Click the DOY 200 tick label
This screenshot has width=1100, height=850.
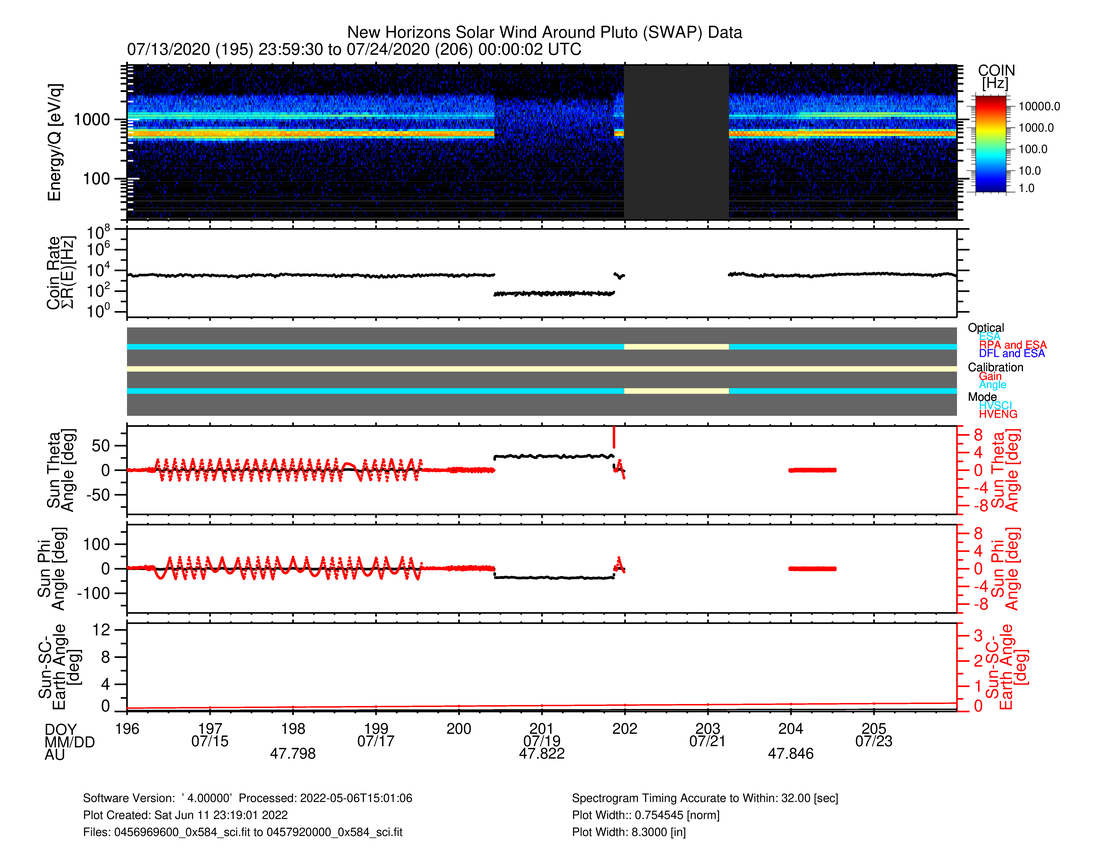point(459,727)
